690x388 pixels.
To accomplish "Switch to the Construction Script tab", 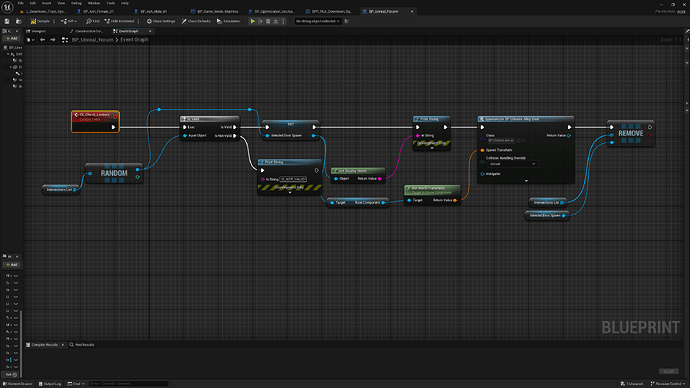I will point(86,31).
